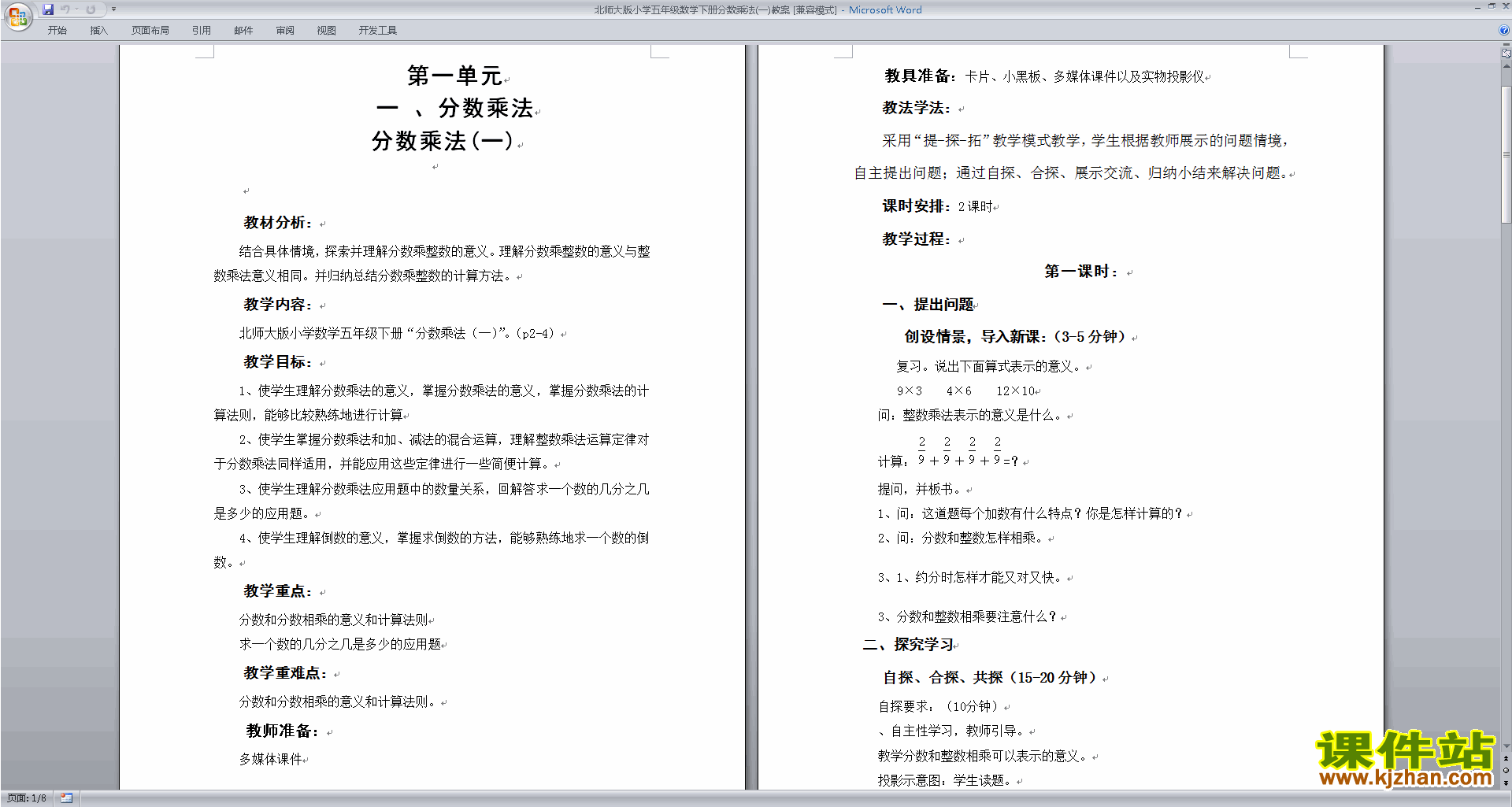Toggle the ruler view icon above scrollbar

pyautogui.click(x=1506, y=54)
